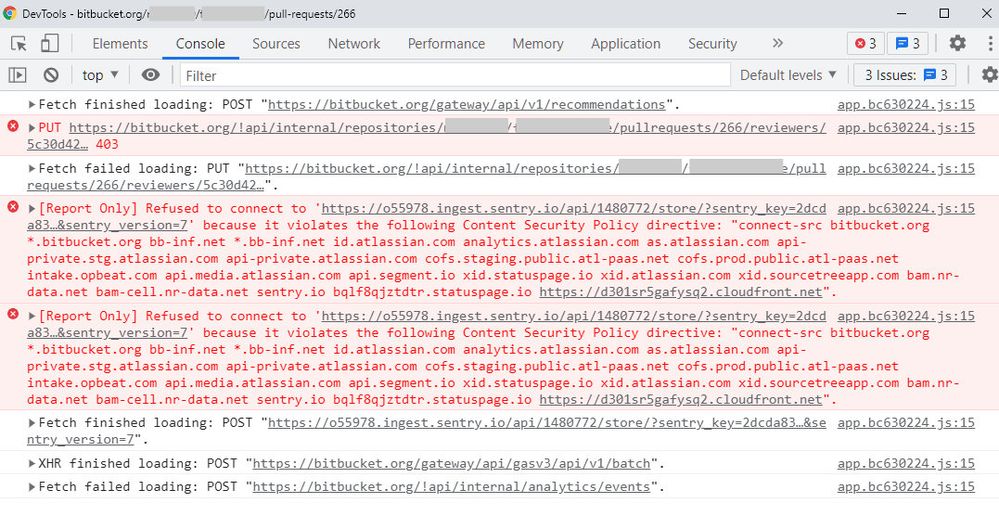The height and width of the screenshot is (506, 999).
Task: Open the Performance tab
Action: [446, 43]
